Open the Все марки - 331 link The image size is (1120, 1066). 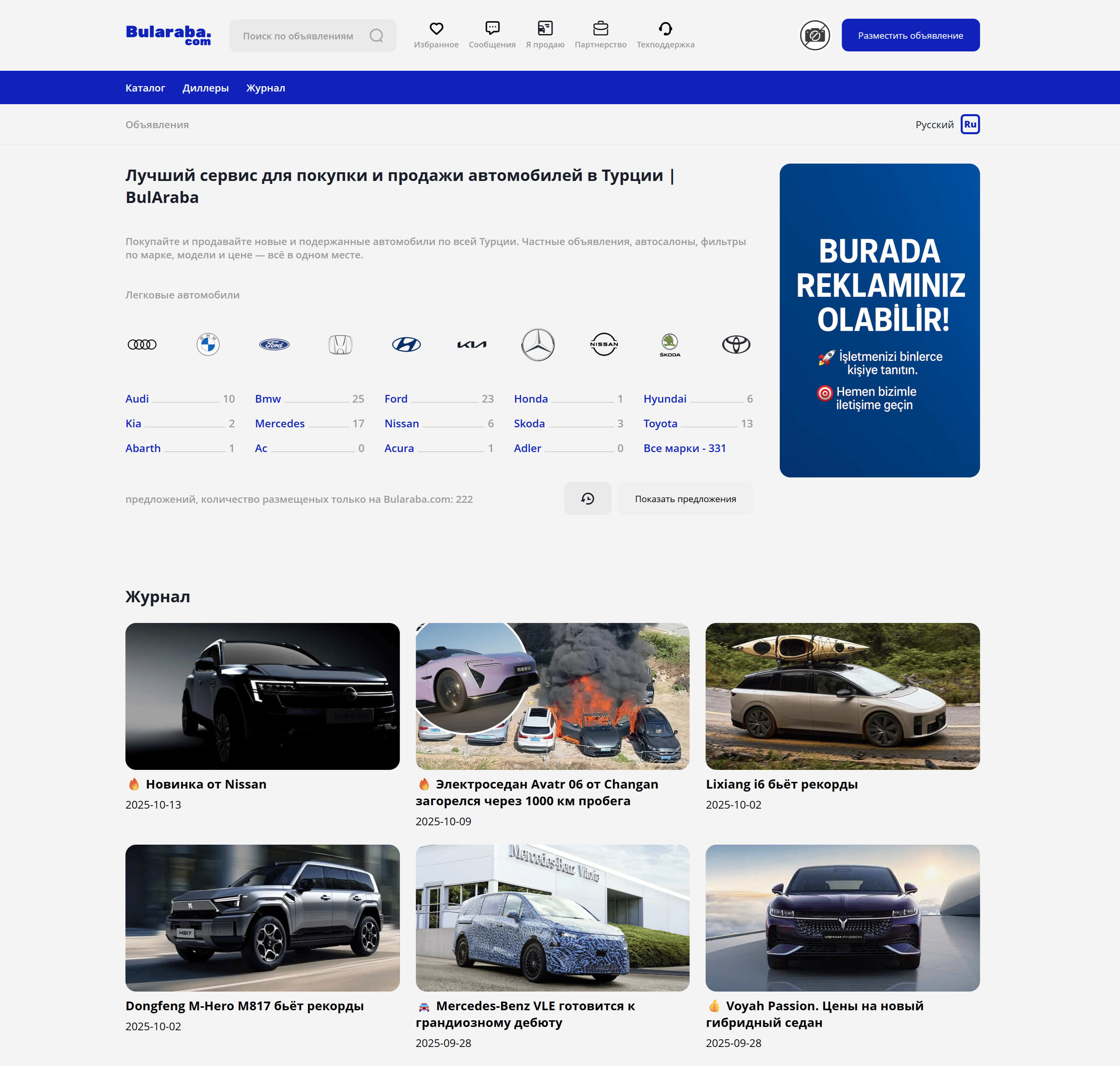[x=684, y=448]
